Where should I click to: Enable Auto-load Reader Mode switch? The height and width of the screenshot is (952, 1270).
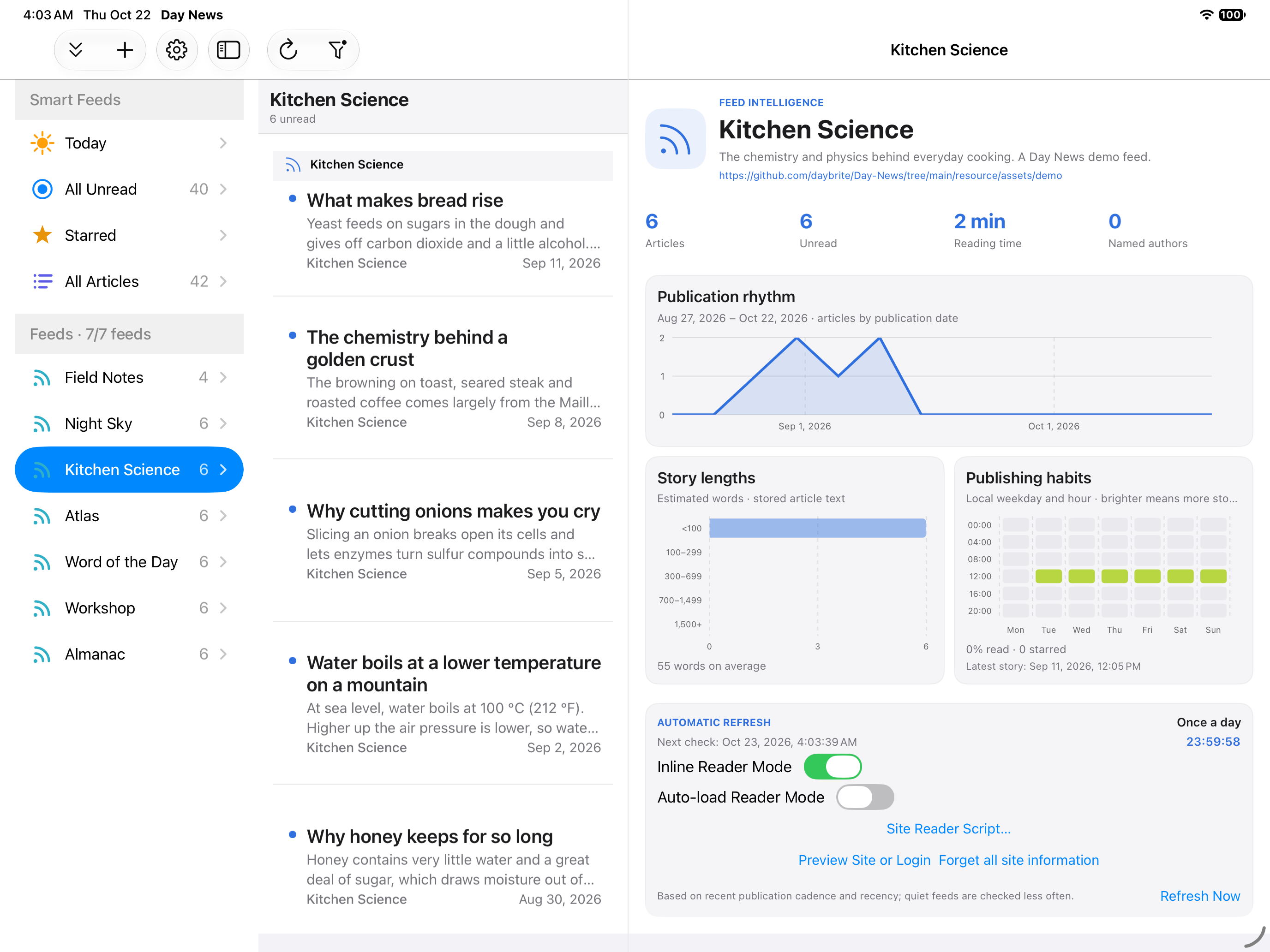[865, 797]
